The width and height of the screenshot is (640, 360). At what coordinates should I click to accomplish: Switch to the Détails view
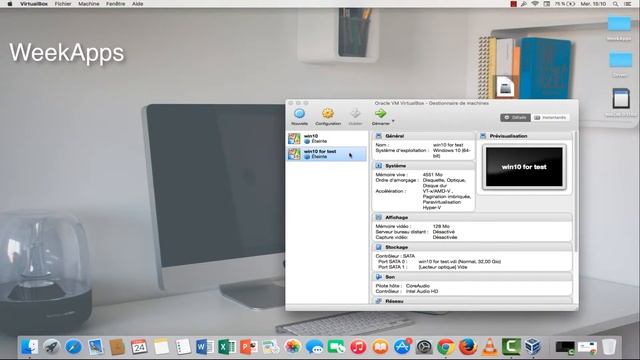(x=516, y=118)
